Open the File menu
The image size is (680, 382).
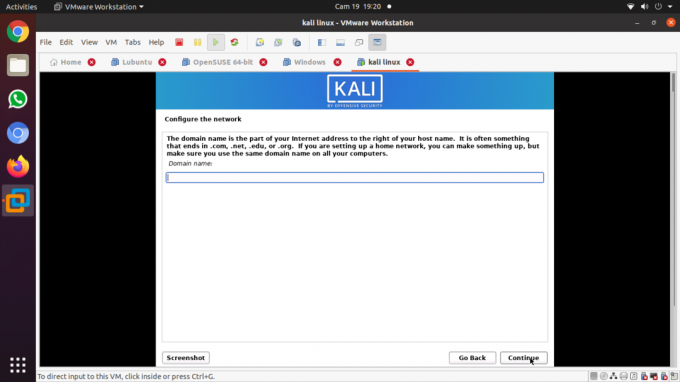point(46,42)
